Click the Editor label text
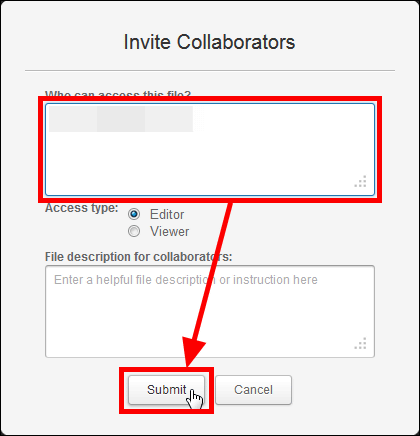 tap(167, 214)
